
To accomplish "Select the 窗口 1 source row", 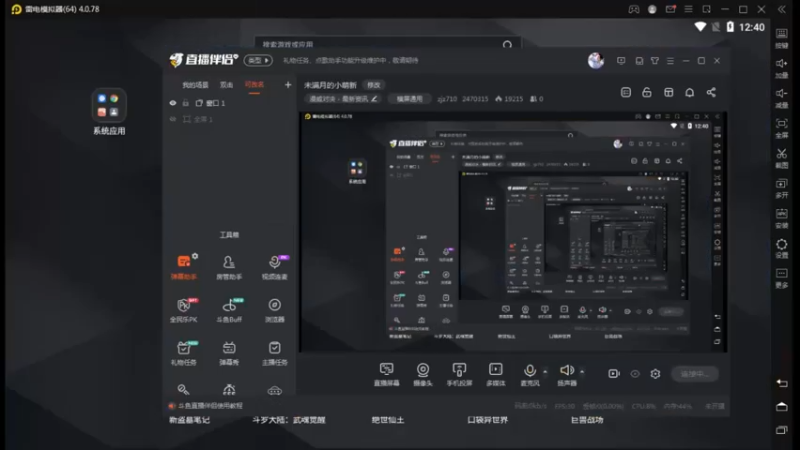I will click(x=230, y=103).
